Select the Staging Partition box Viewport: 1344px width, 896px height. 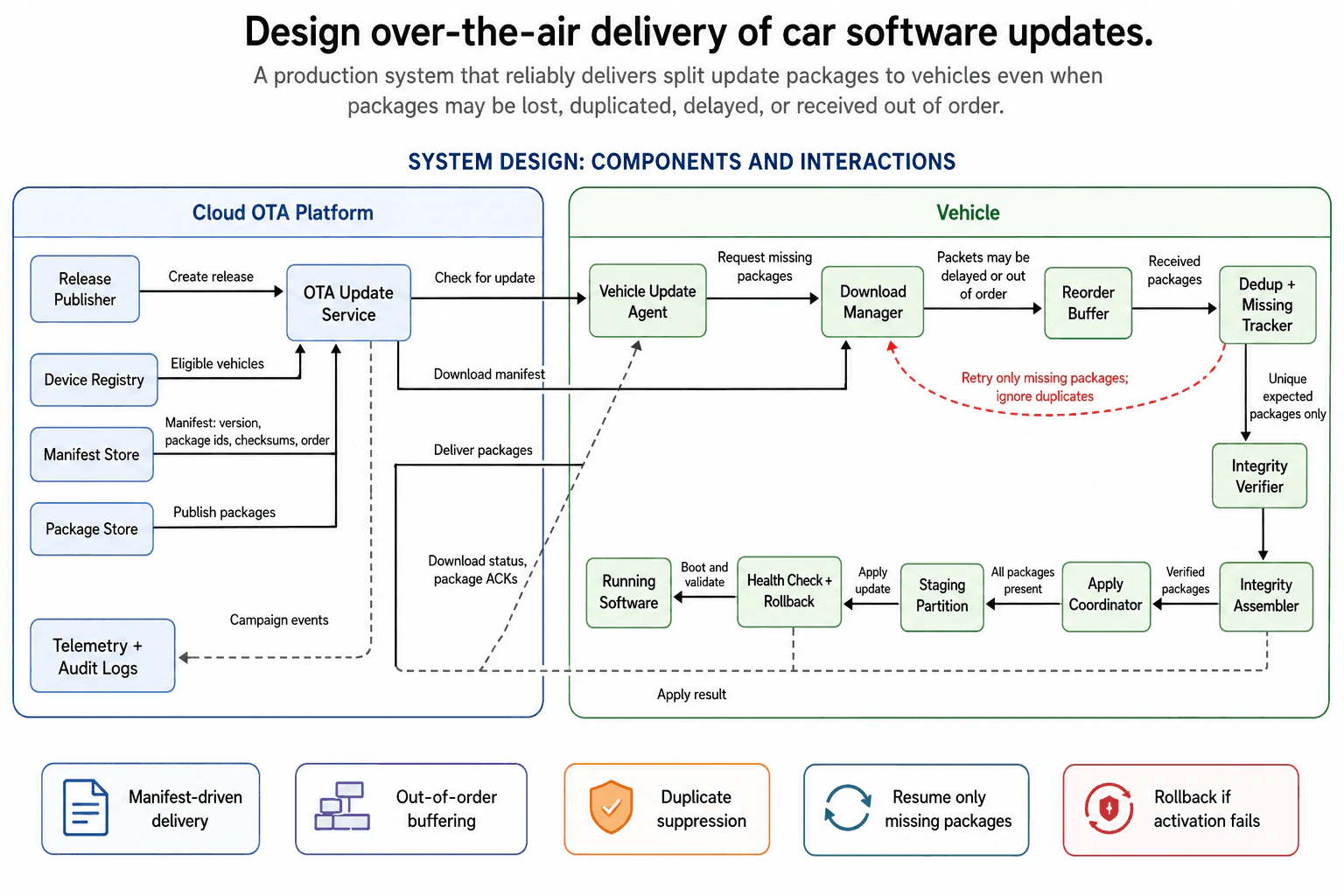tap(941, 596)
